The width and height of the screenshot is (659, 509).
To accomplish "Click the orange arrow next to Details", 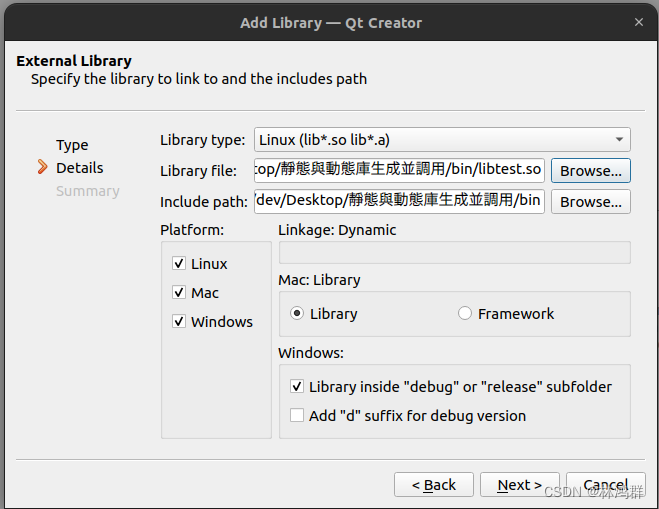I will pyautogui.click(x=42, y=167).
